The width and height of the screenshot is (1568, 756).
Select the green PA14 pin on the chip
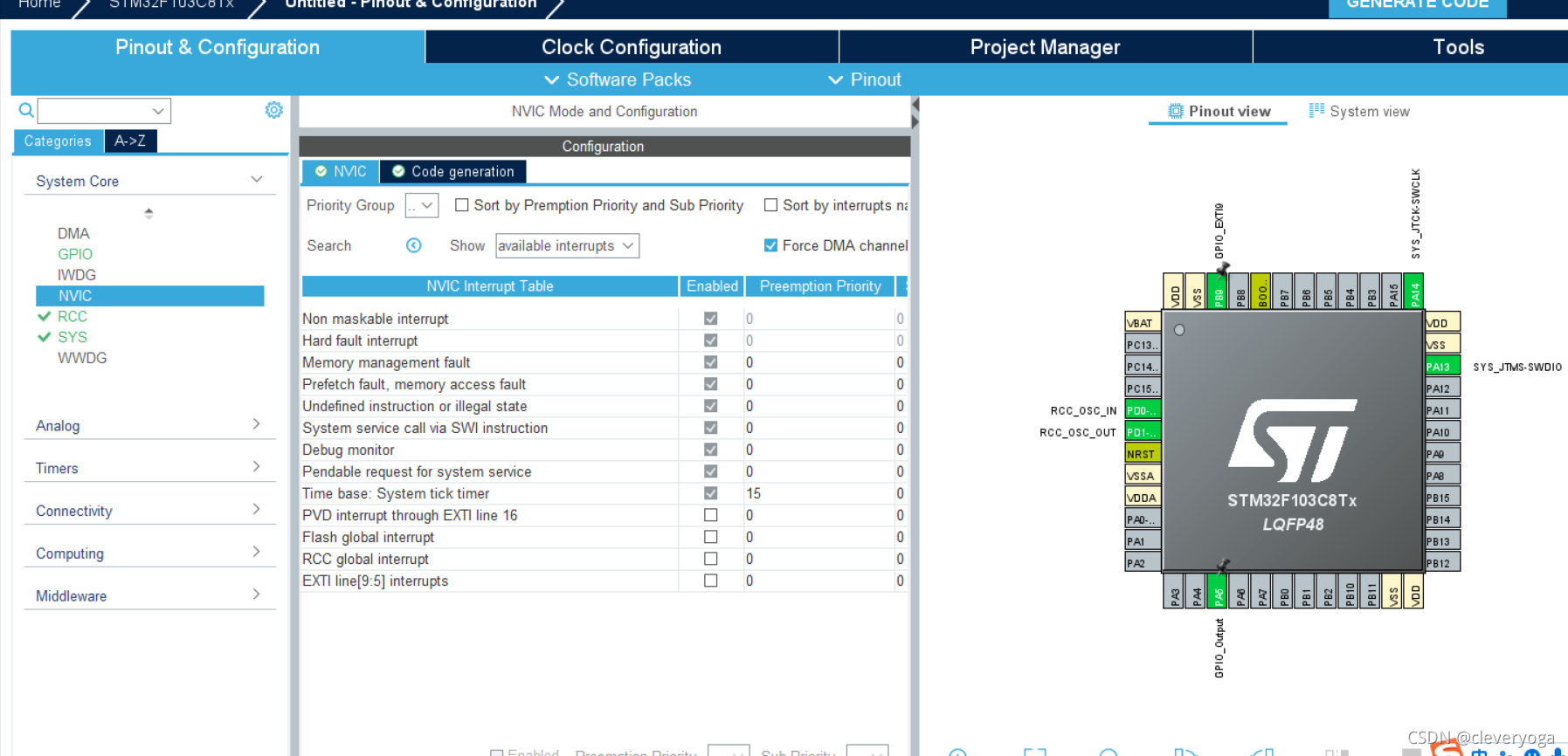pyautogui.click(x=1414, y=291)
